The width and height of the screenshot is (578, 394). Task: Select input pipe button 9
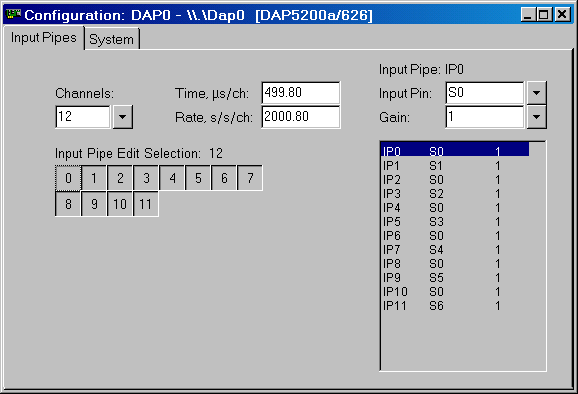tap(94, 204)
